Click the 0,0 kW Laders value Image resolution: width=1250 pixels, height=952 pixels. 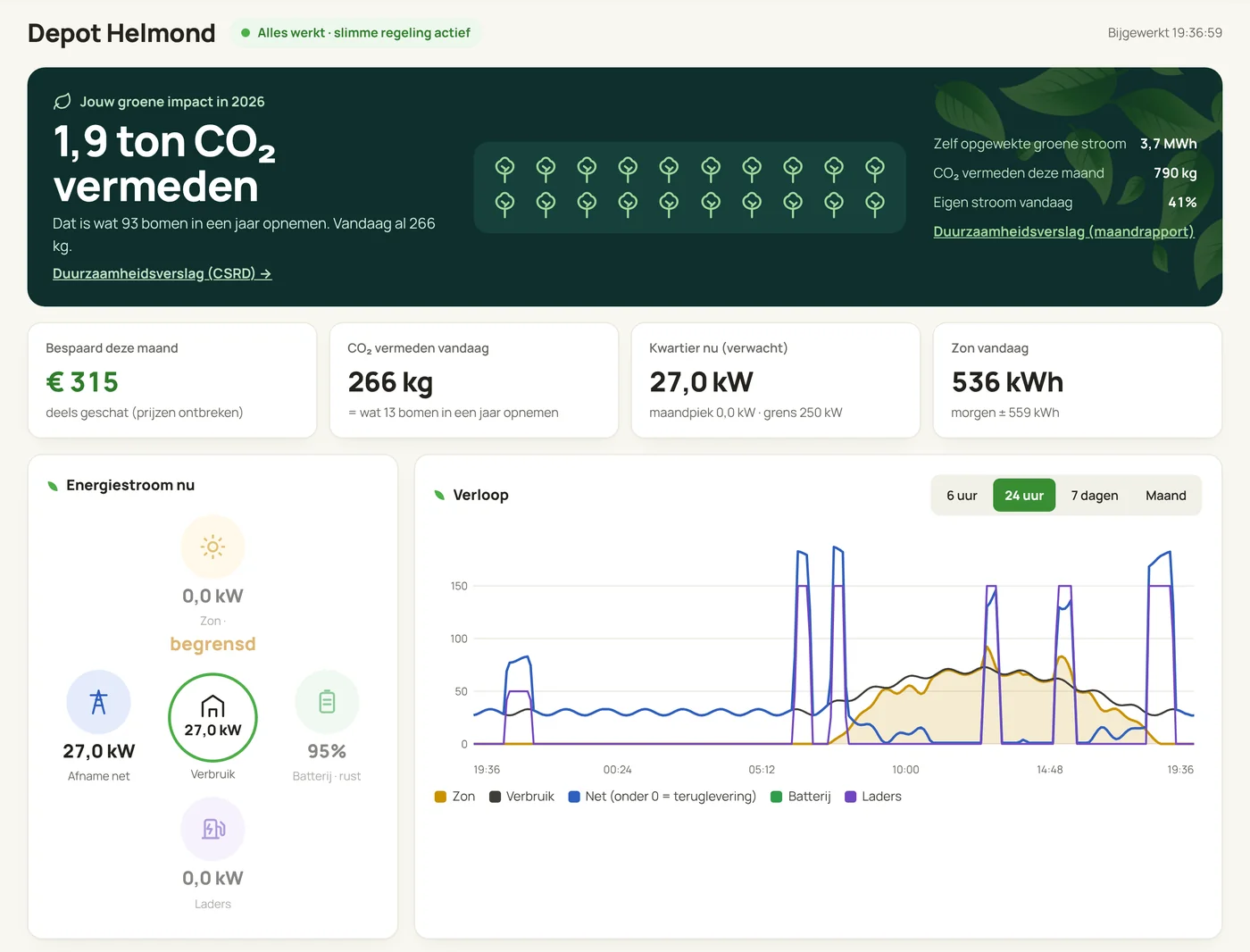[212, 878]
